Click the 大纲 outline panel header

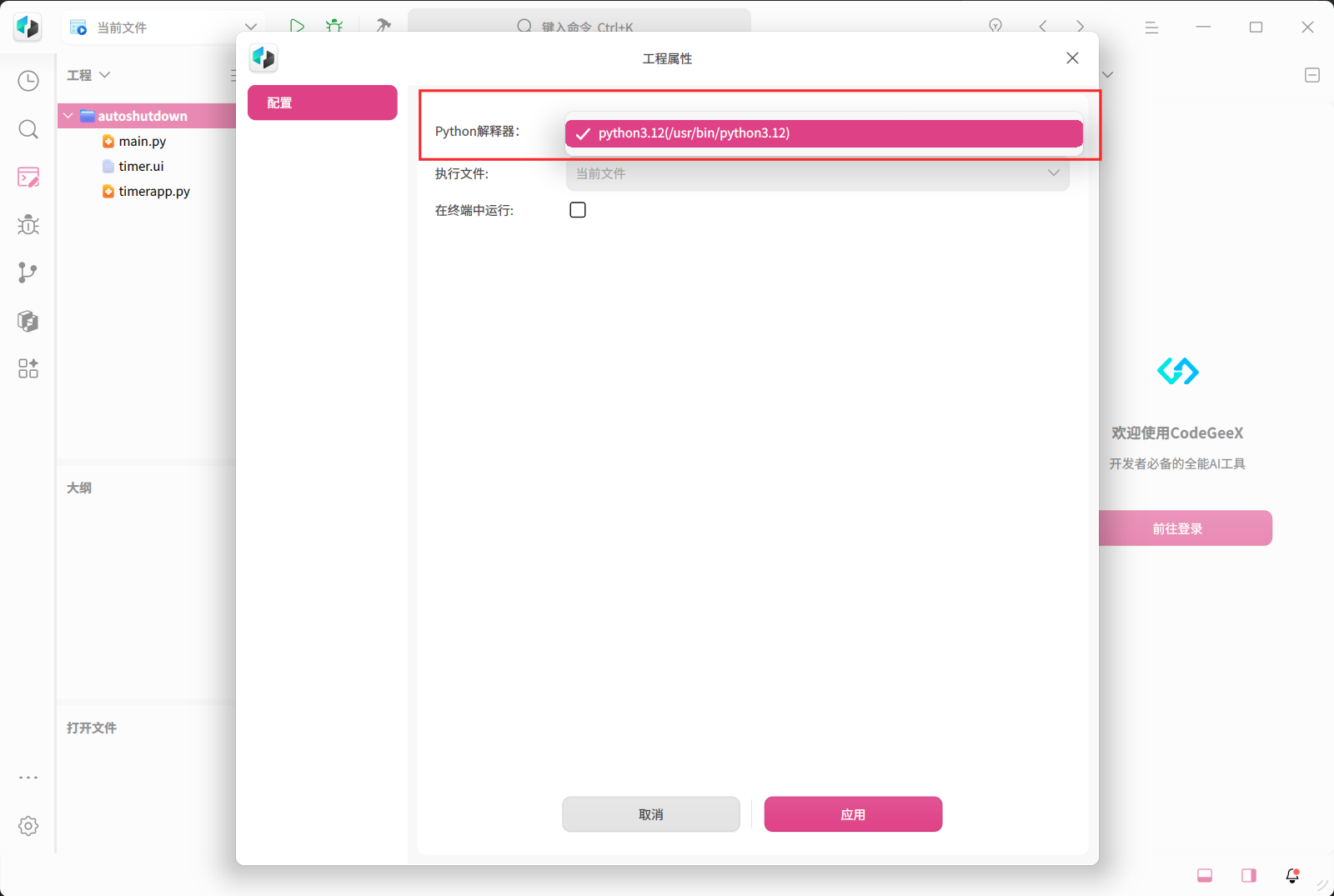coord(79,488)
